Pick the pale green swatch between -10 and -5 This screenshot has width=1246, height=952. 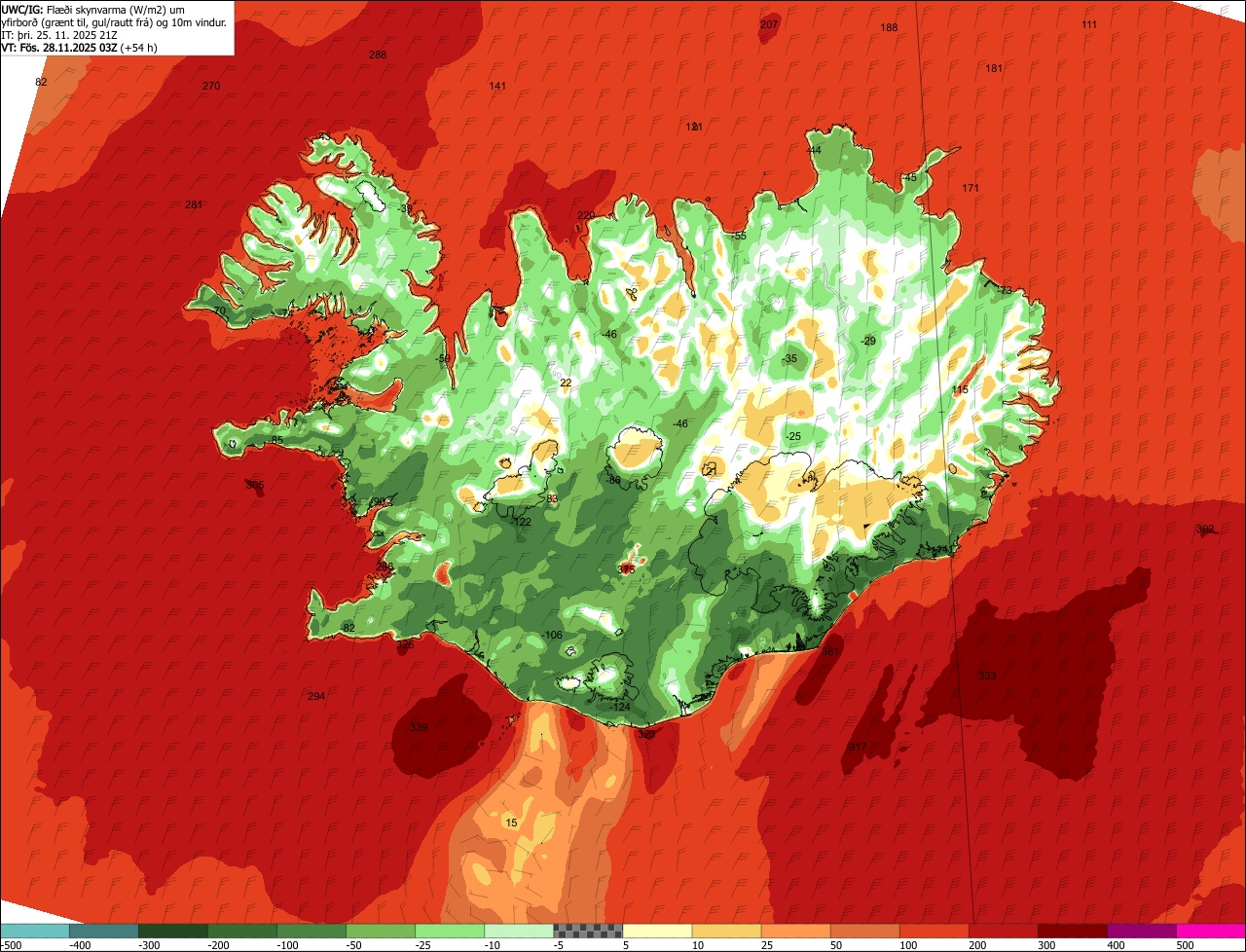[x=519, y=931]
